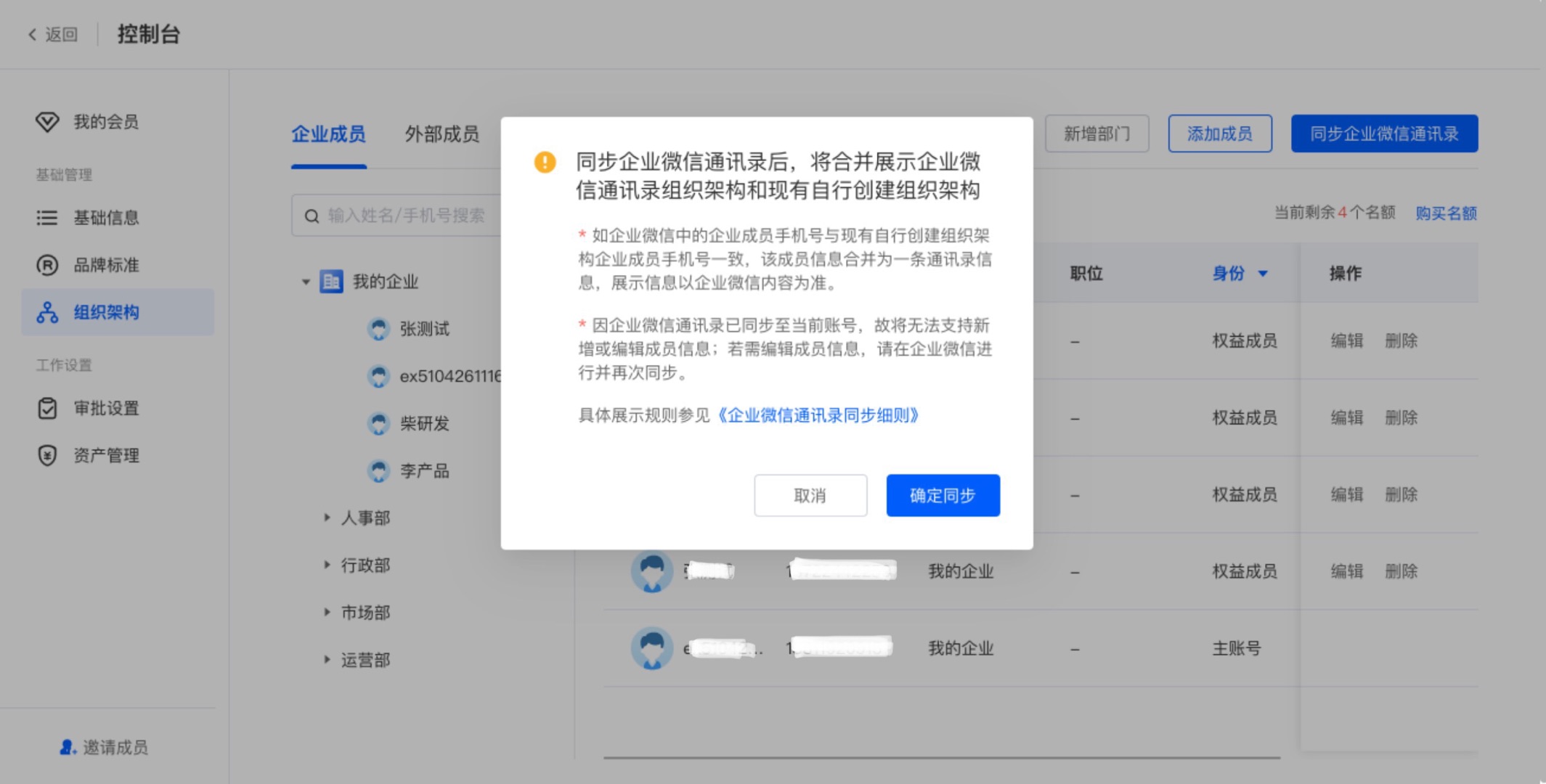Click avatar icon beside 柴研发
1546x784 pixels.
(x=378, y=423)
